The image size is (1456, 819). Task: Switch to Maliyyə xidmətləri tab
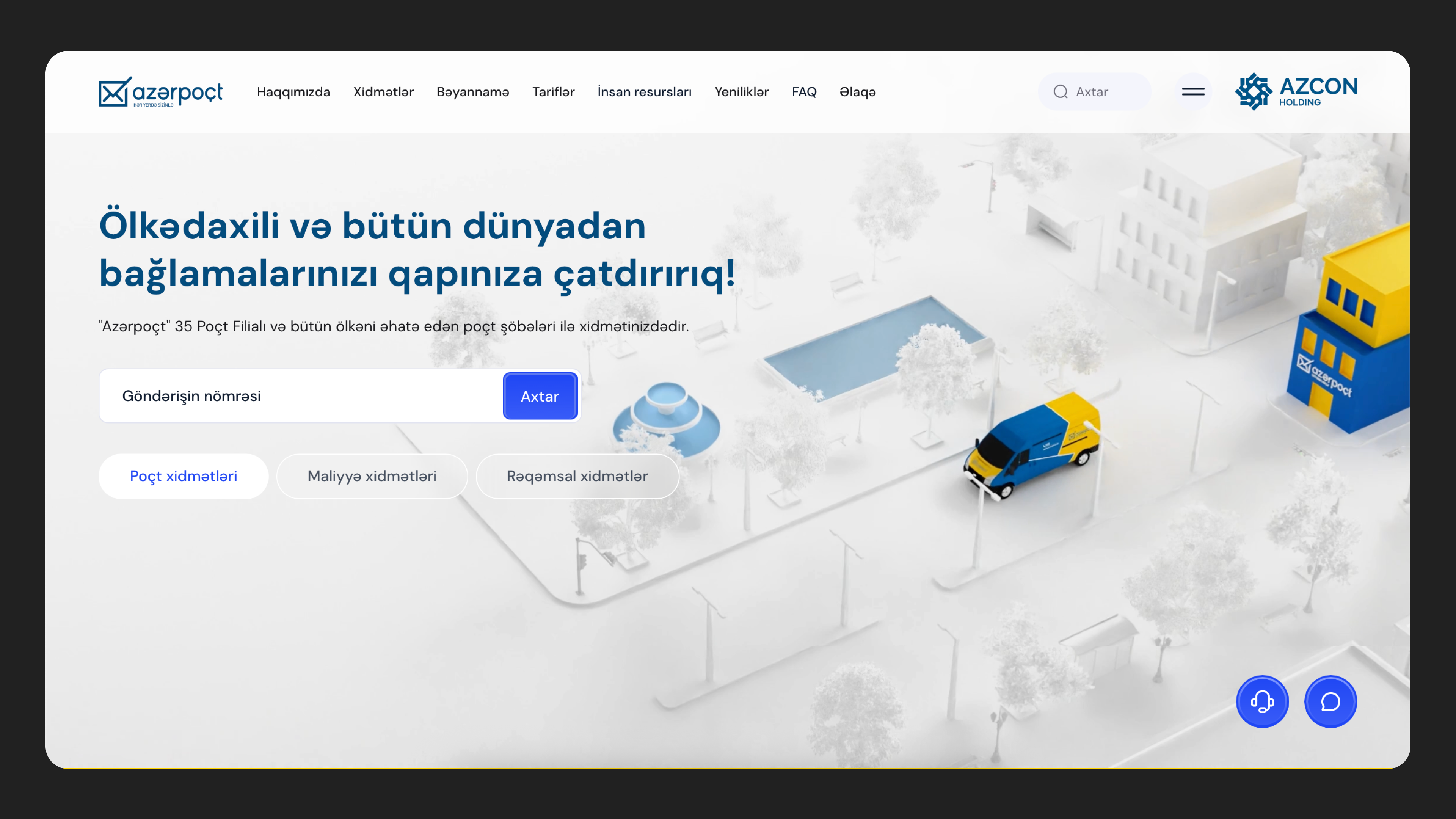click(x=372, y=476)
